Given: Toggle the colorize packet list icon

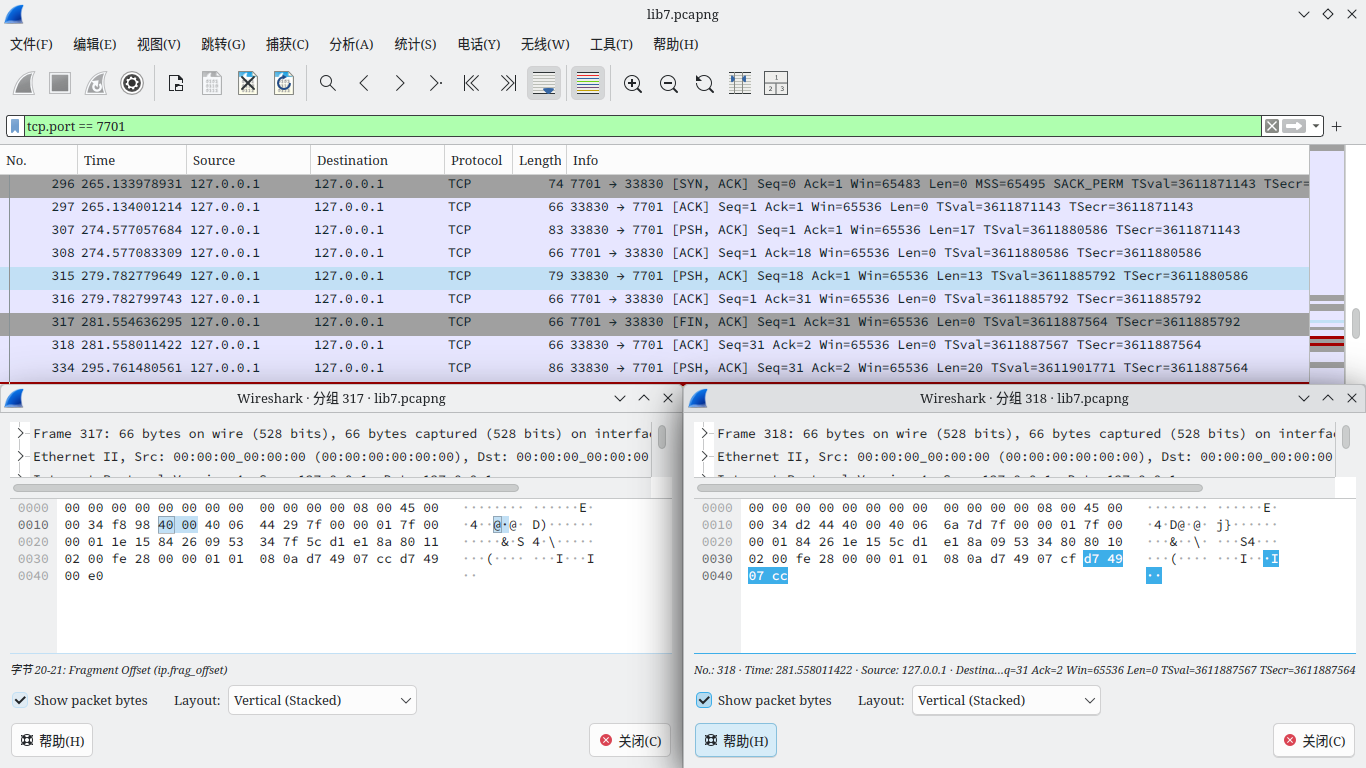Looking at the screenshot, I should point(587,83).
